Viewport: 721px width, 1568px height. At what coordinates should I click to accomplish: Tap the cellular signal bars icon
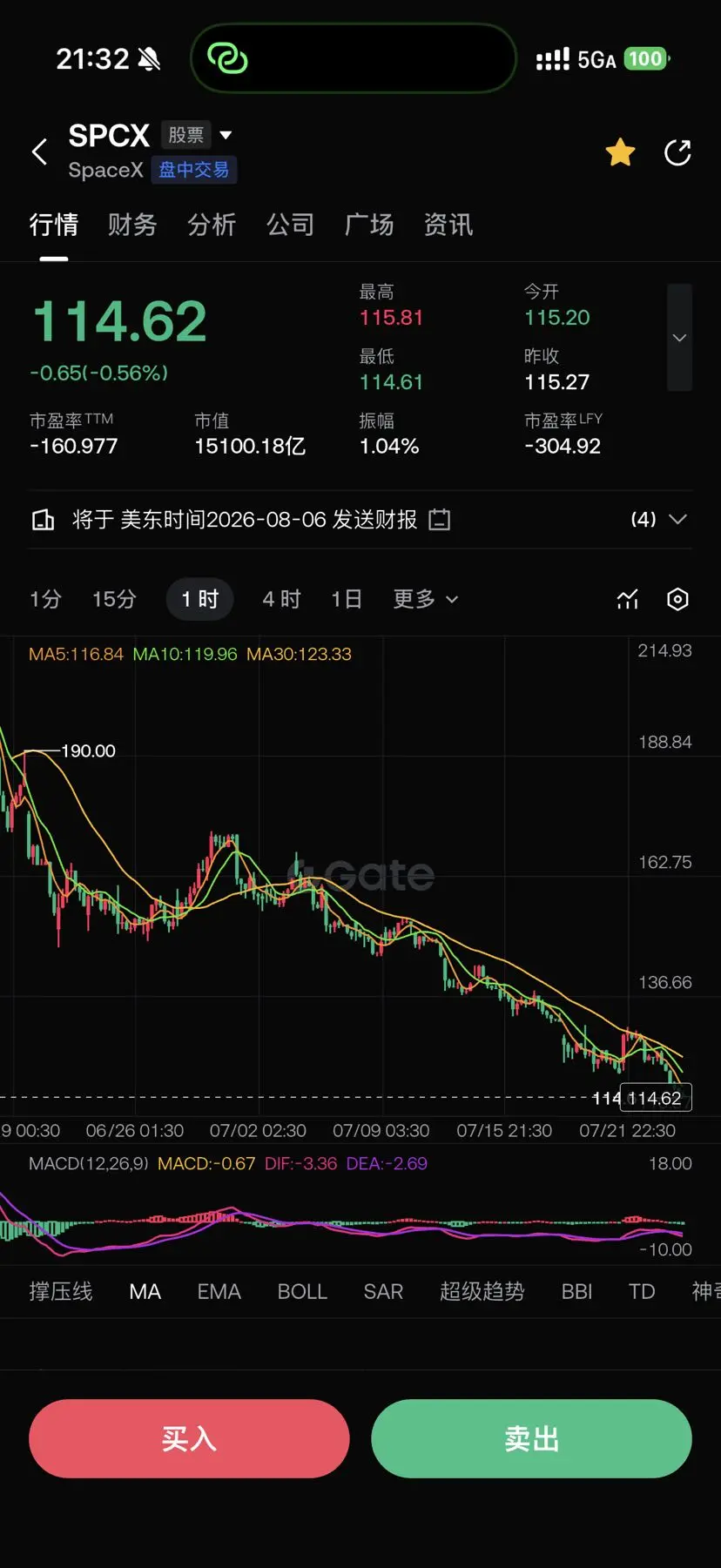pyautogui.click(x=552, y=59)
